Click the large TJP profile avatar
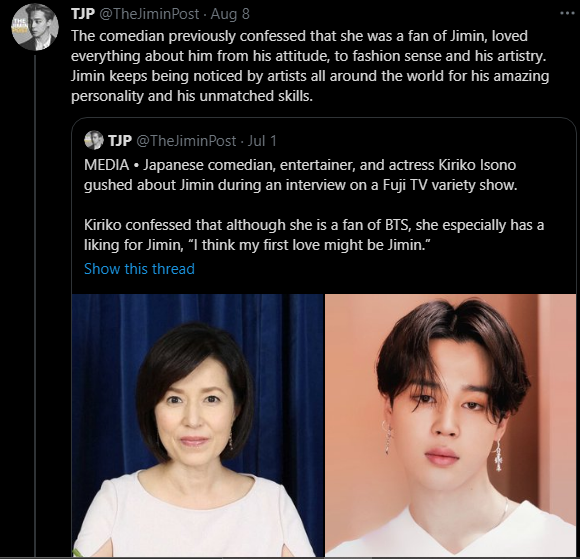 tap(35, 27)
